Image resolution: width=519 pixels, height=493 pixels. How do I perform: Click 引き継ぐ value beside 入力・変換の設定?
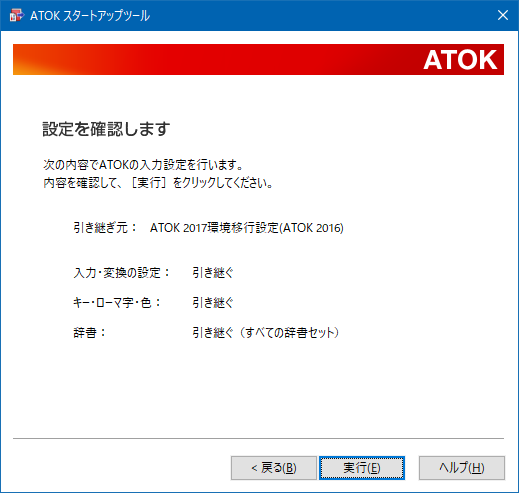(213, 273)
